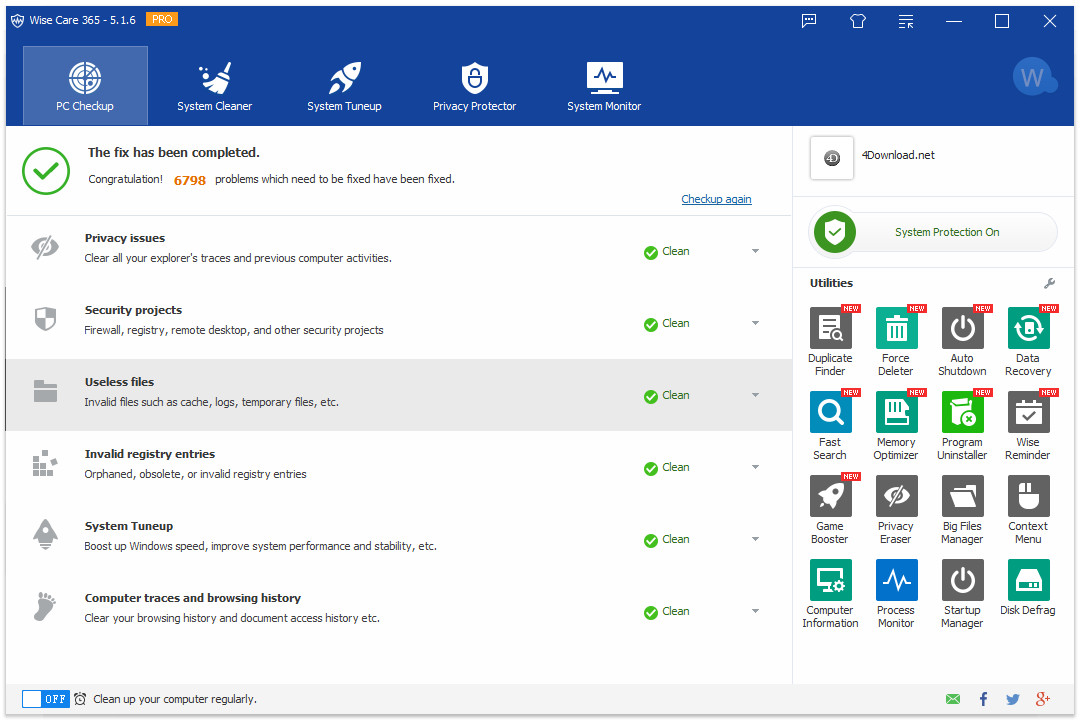Screen dimensions: 1080x720
Task: Open the Startup Manager
Action: point(962,581)
